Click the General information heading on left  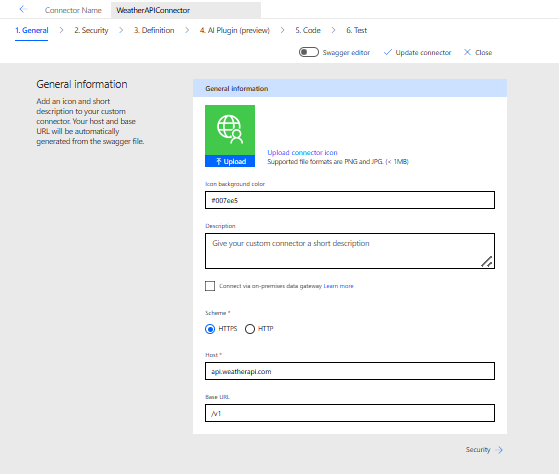coord(82,84)
